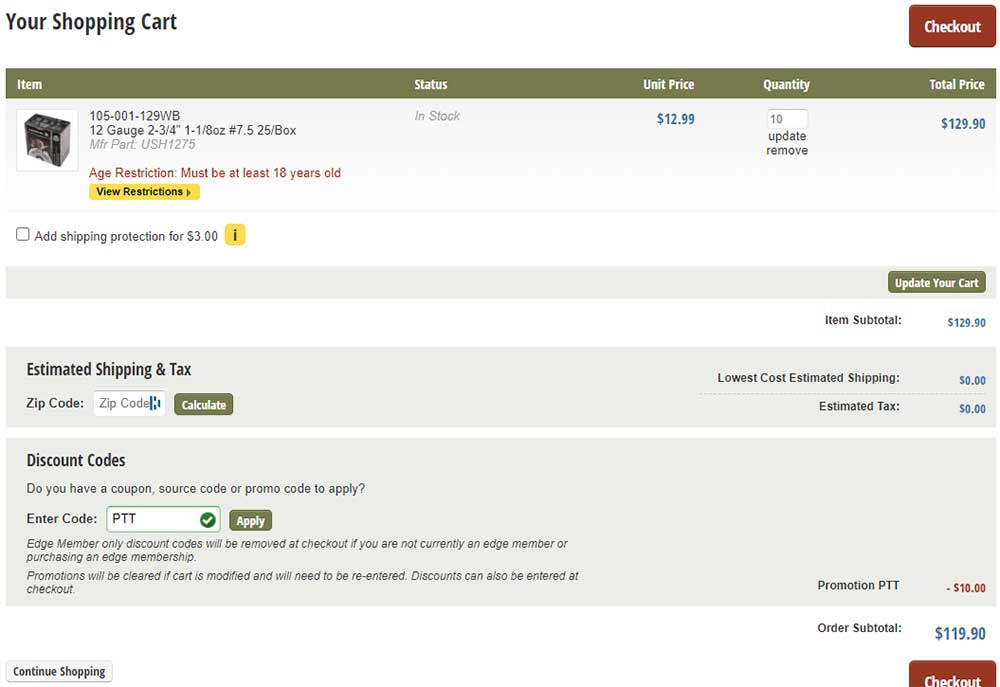
Task: Enable the add shipping protection checkbox
Action: coord(23,235)
